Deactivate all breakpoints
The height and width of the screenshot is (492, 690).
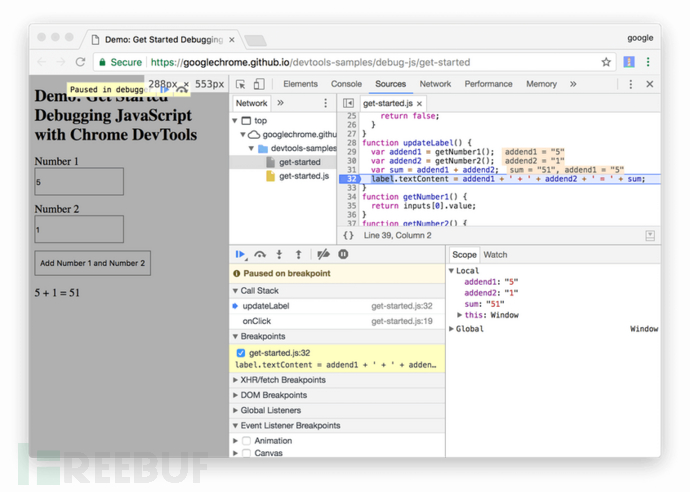(x=322, y=255)
